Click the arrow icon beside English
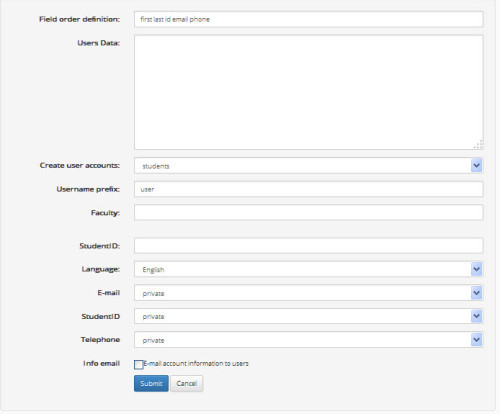 (476, 269)
